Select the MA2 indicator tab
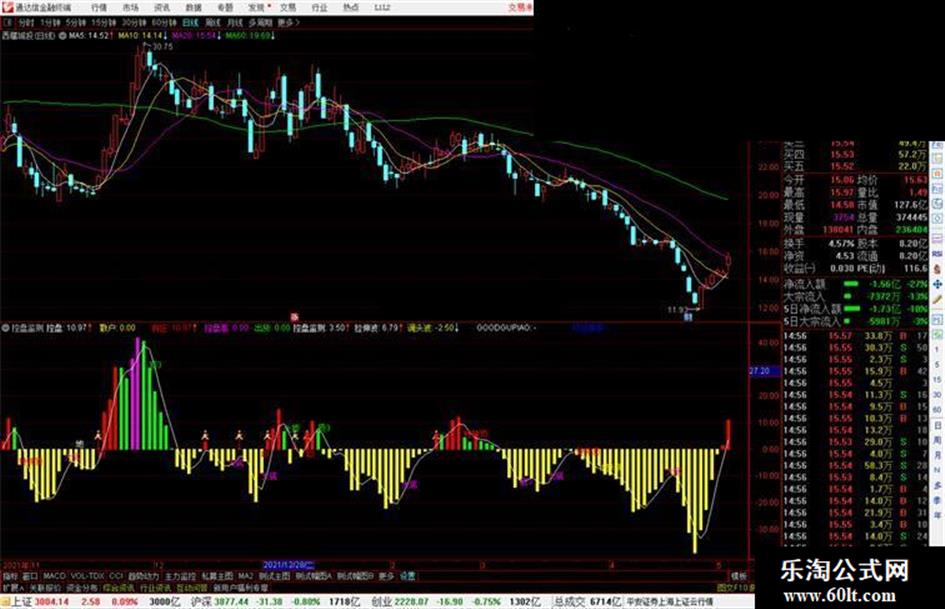The image size is (945, 609). pyautogui.click(x=245, y=576)
